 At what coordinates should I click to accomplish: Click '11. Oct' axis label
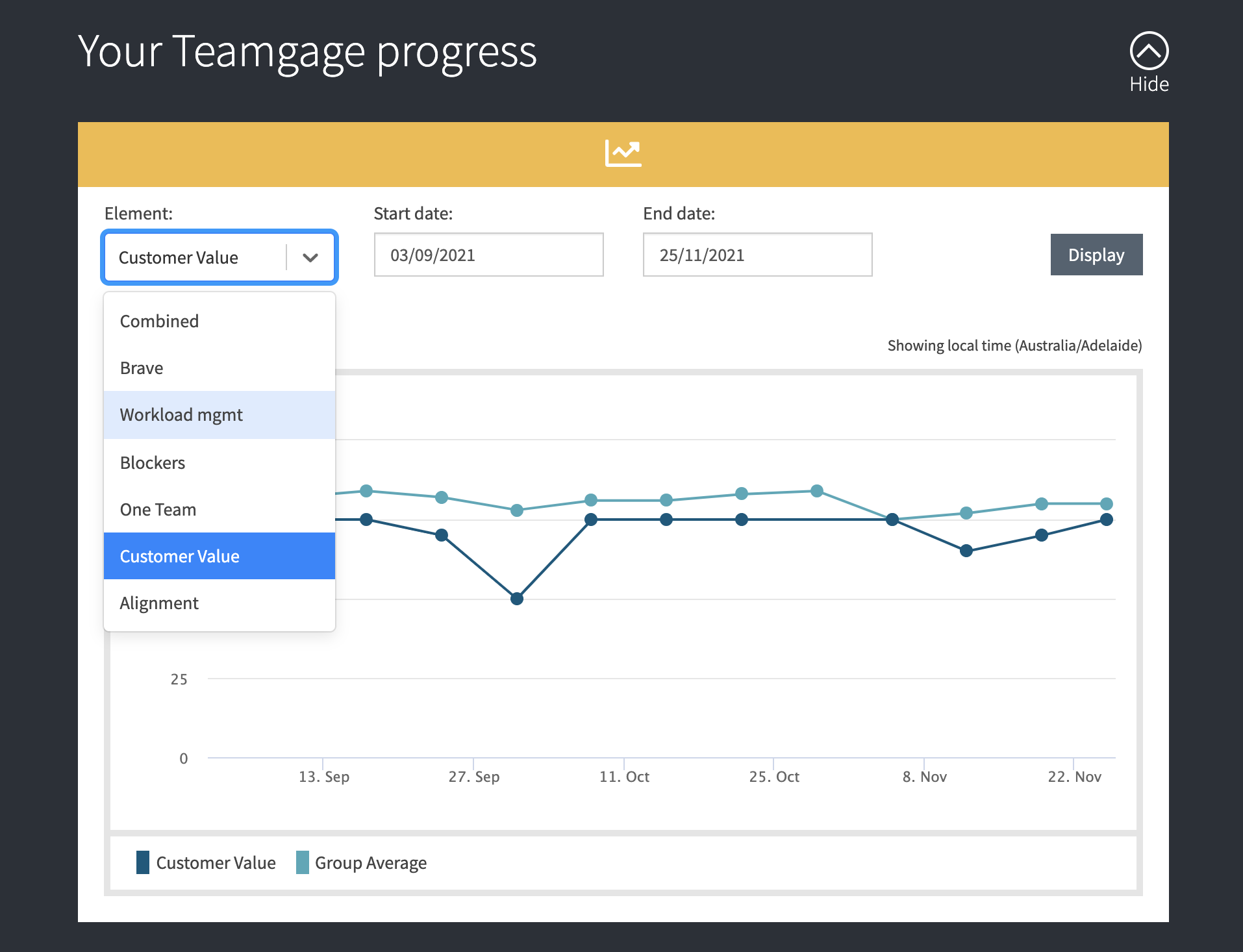click(624, 777)
